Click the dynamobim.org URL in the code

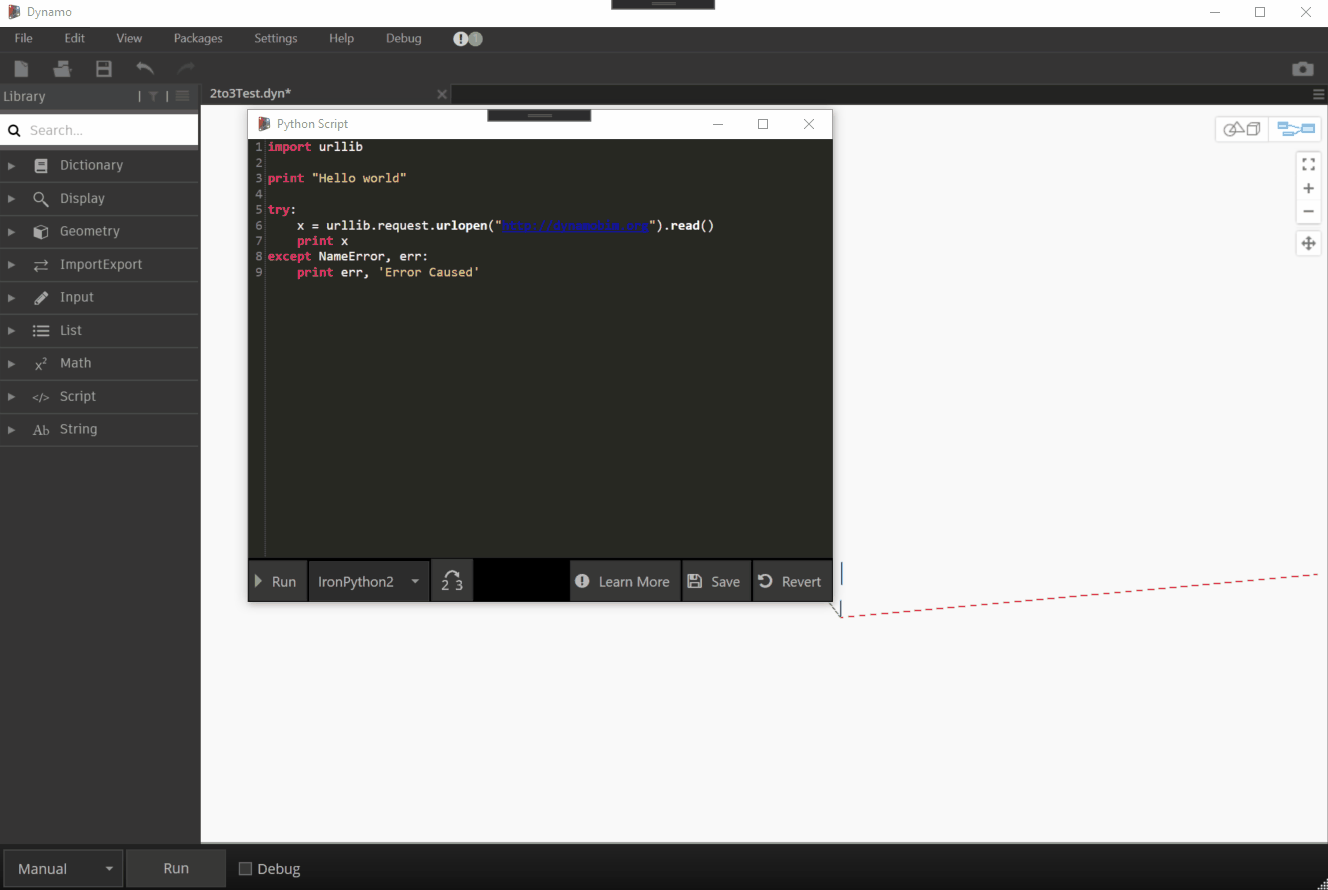coord(576,225)
